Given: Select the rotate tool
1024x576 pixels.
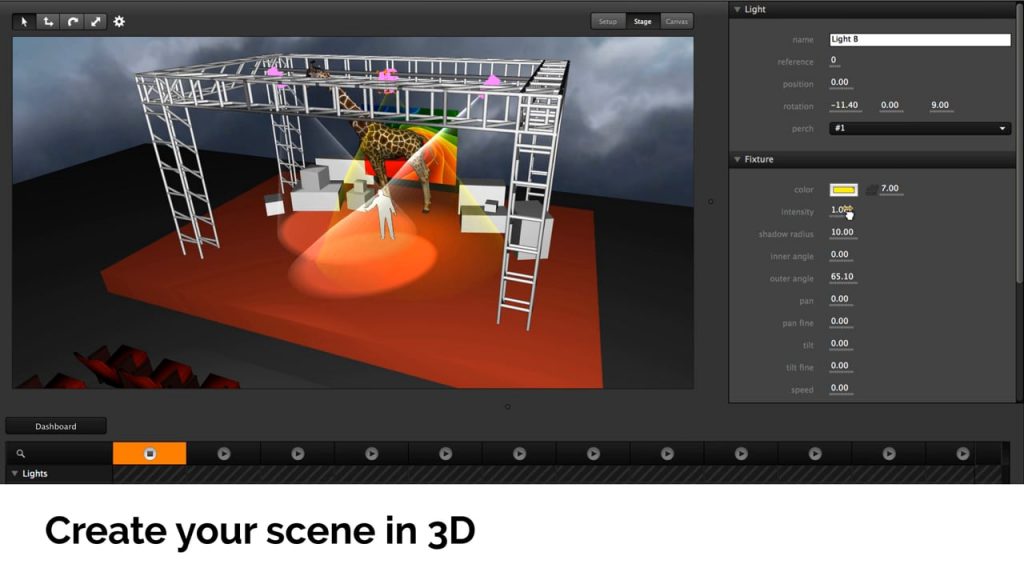Looking at the screenshot, I should [x=72, y=21].
